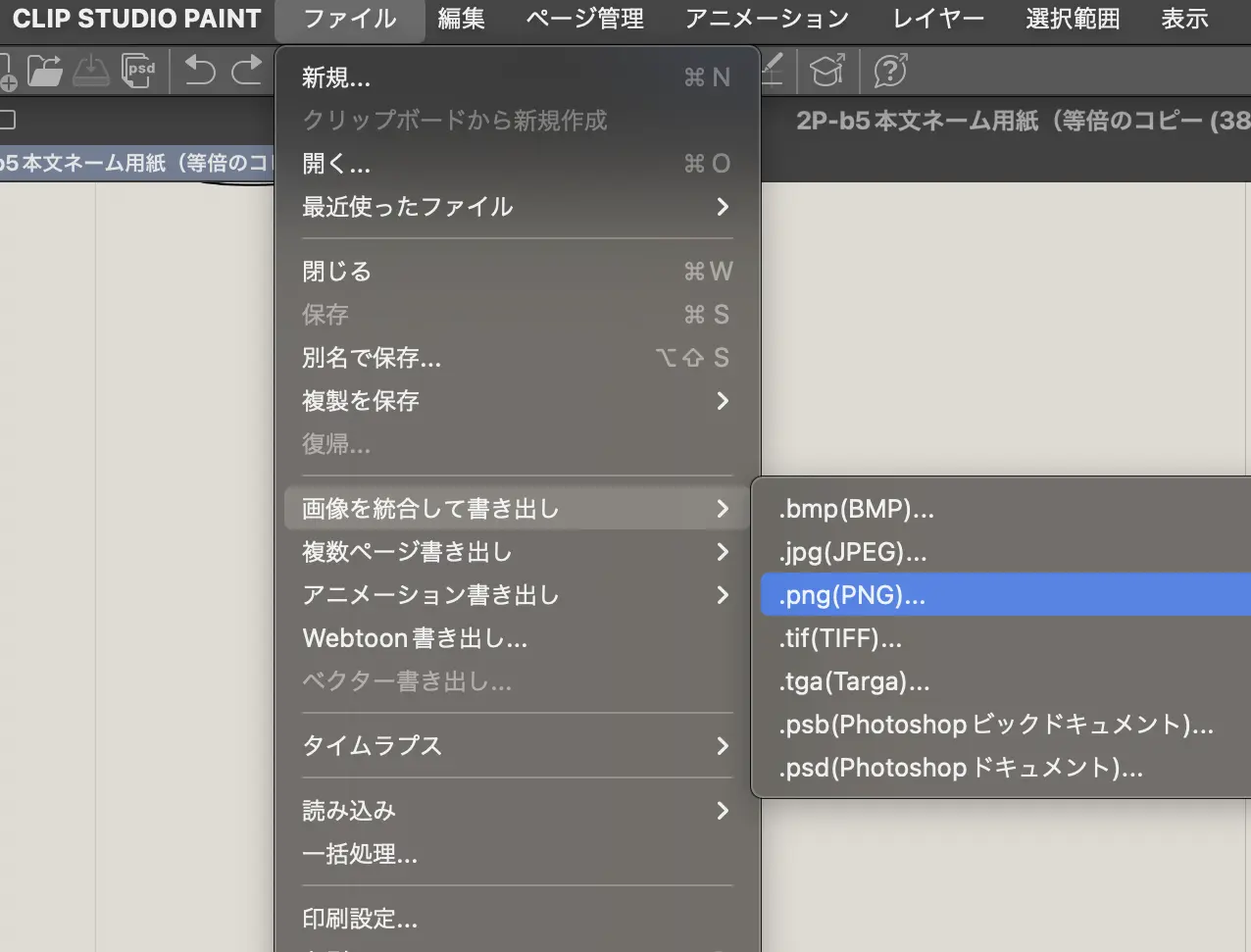Click the open folder toolbar icon

(x=44, y=71)
